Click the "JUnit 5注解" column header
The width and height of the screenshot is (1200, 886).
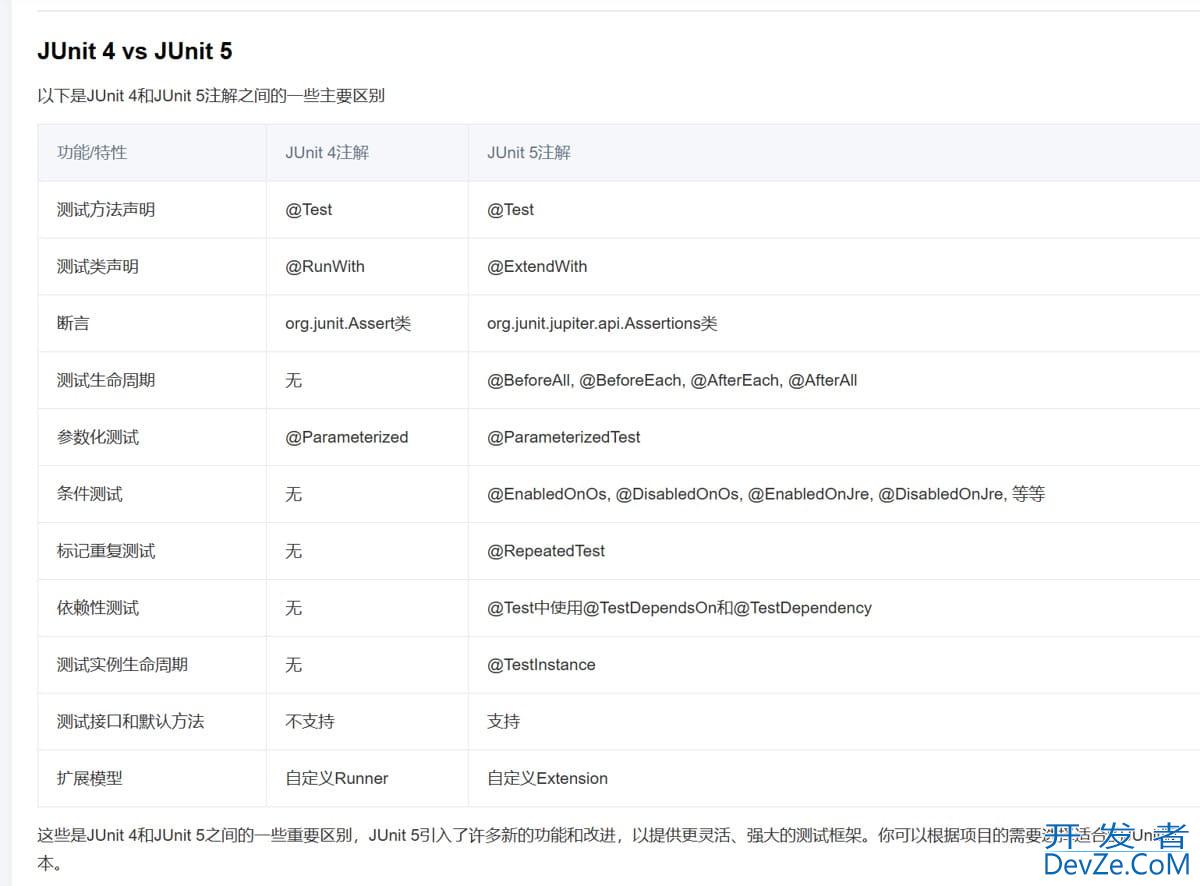tap(529, 153)
